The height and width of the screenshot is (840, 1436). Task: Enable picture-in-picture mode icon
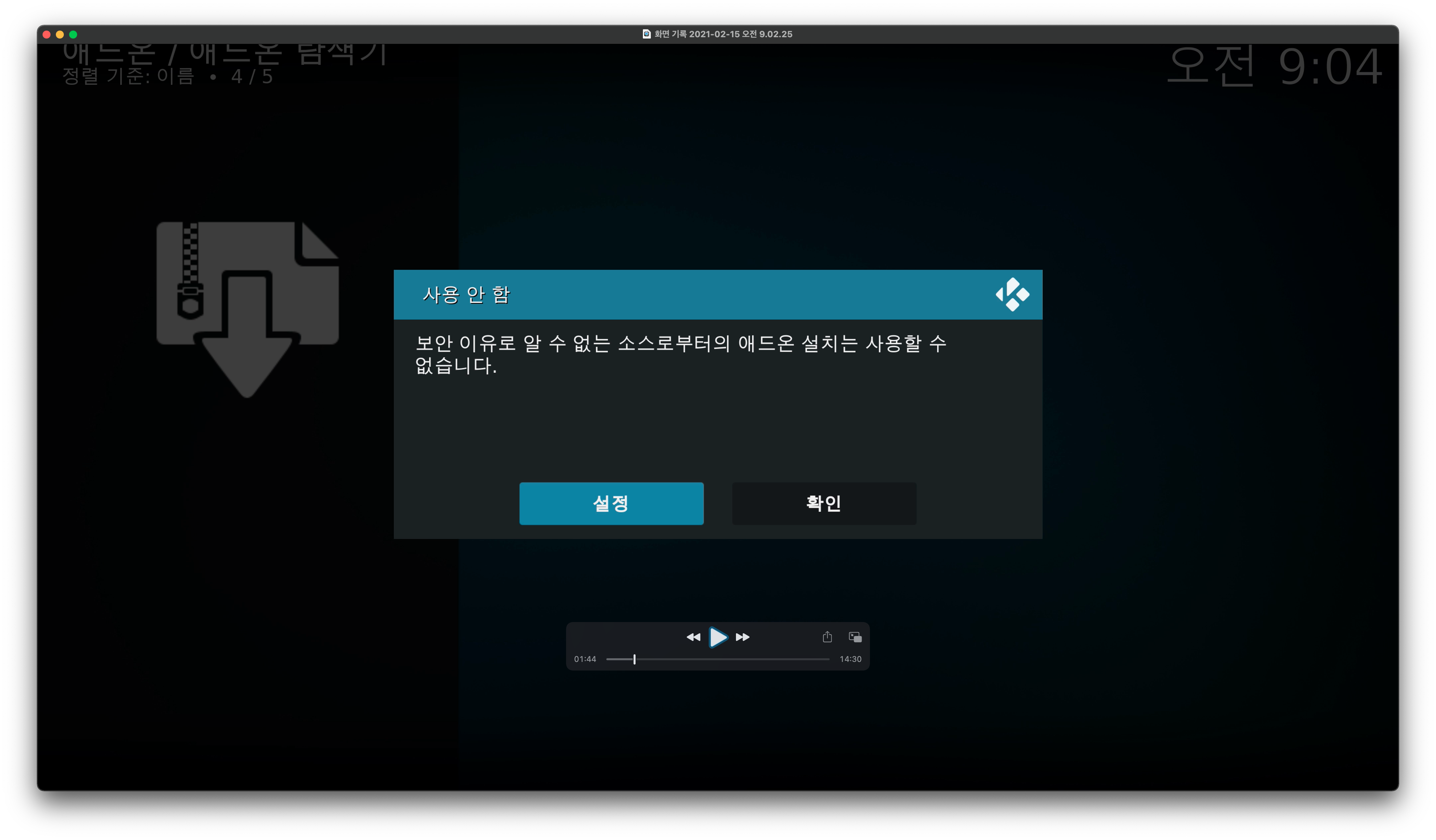coord(855,637)
